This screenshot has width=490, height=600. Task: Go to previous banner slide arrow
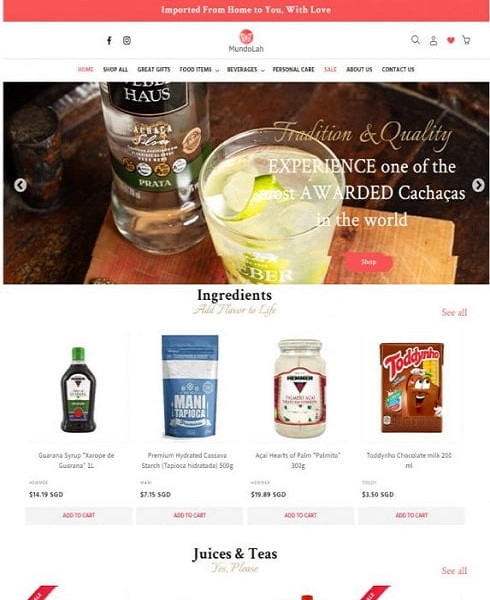point(20,185)
